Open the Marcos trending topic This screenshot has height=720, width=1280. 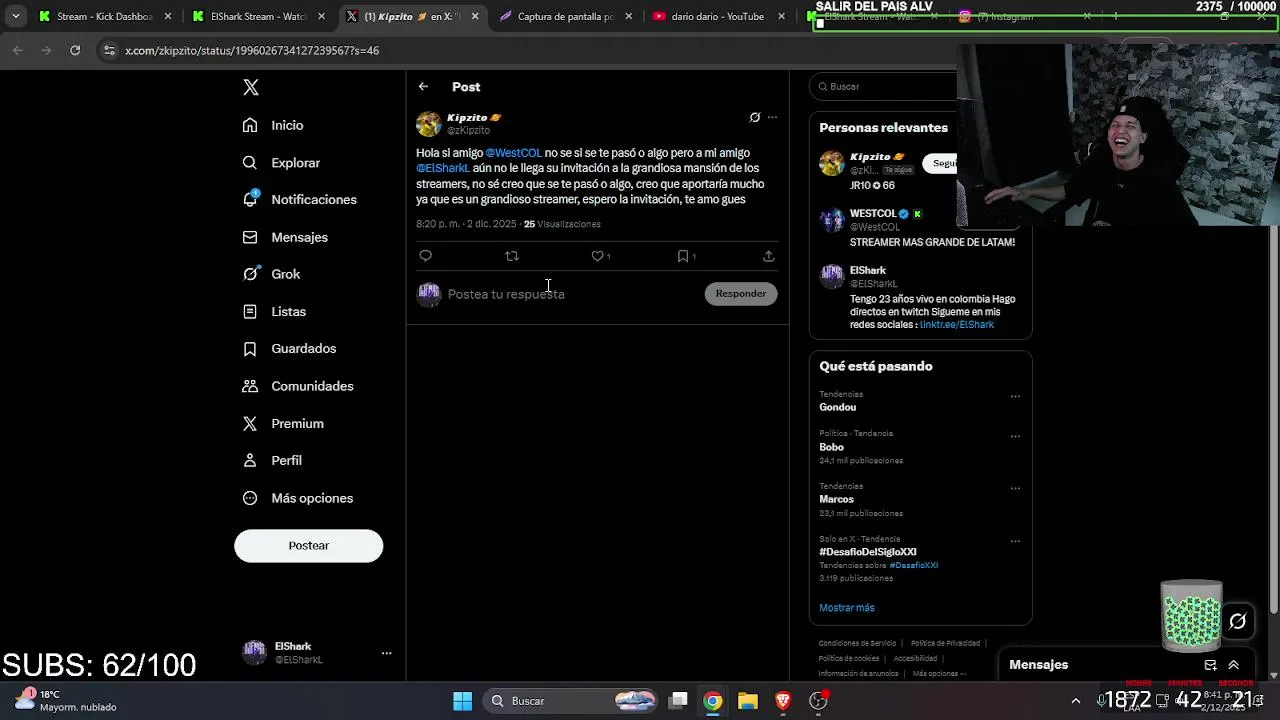point(837,499)
